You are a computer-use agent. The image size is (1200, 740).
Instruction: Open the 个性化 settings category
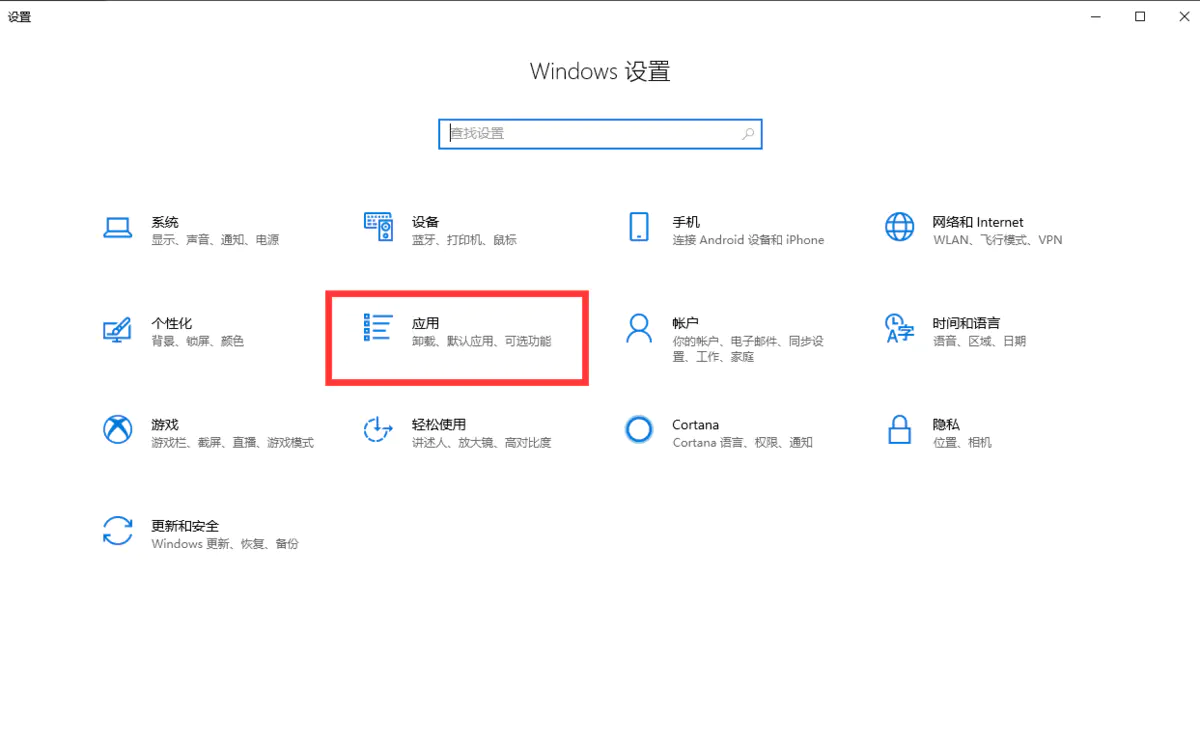coord(172,323)
